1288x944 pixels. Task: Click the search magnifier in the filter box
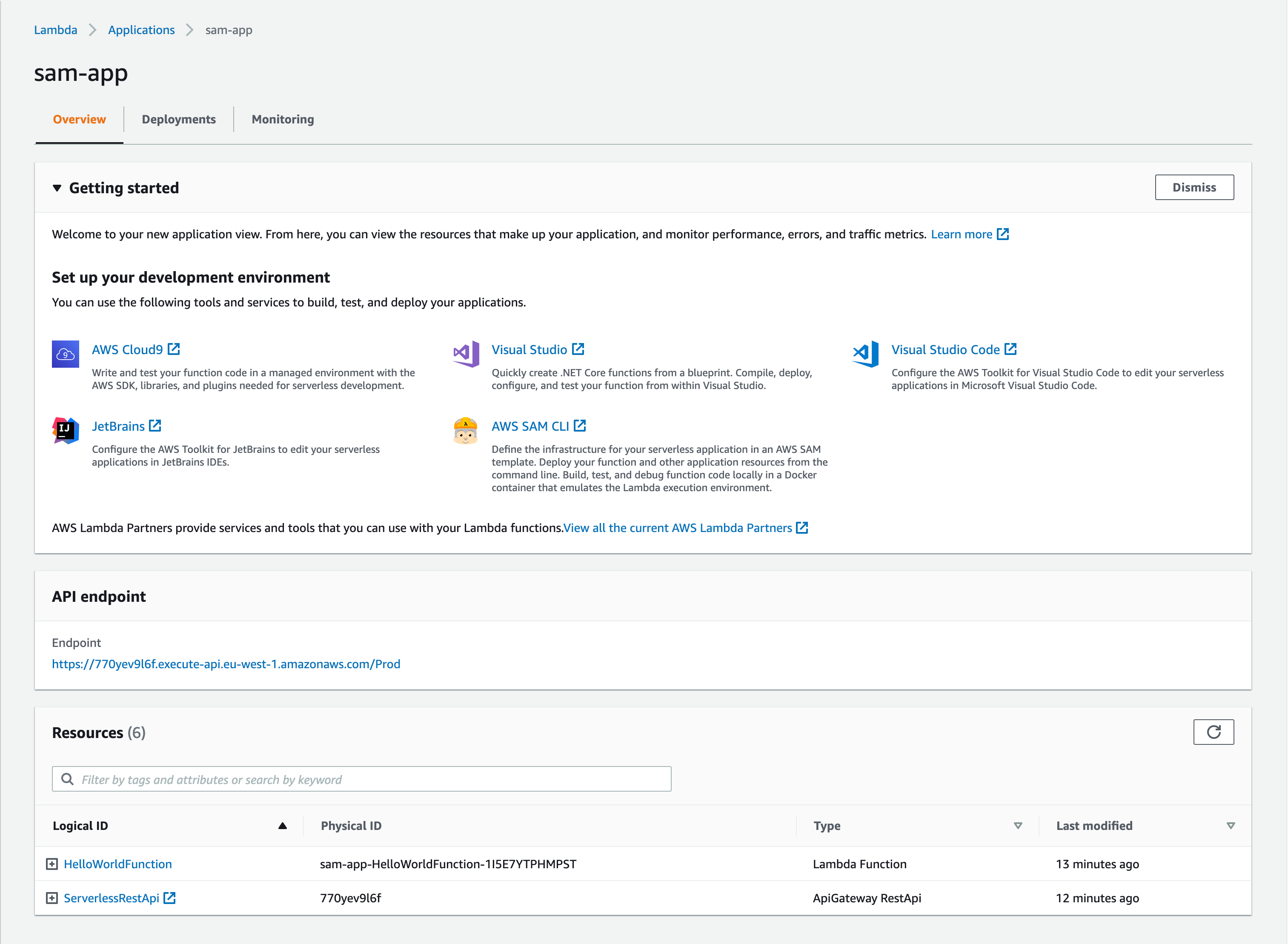click(x=68, y=779)
